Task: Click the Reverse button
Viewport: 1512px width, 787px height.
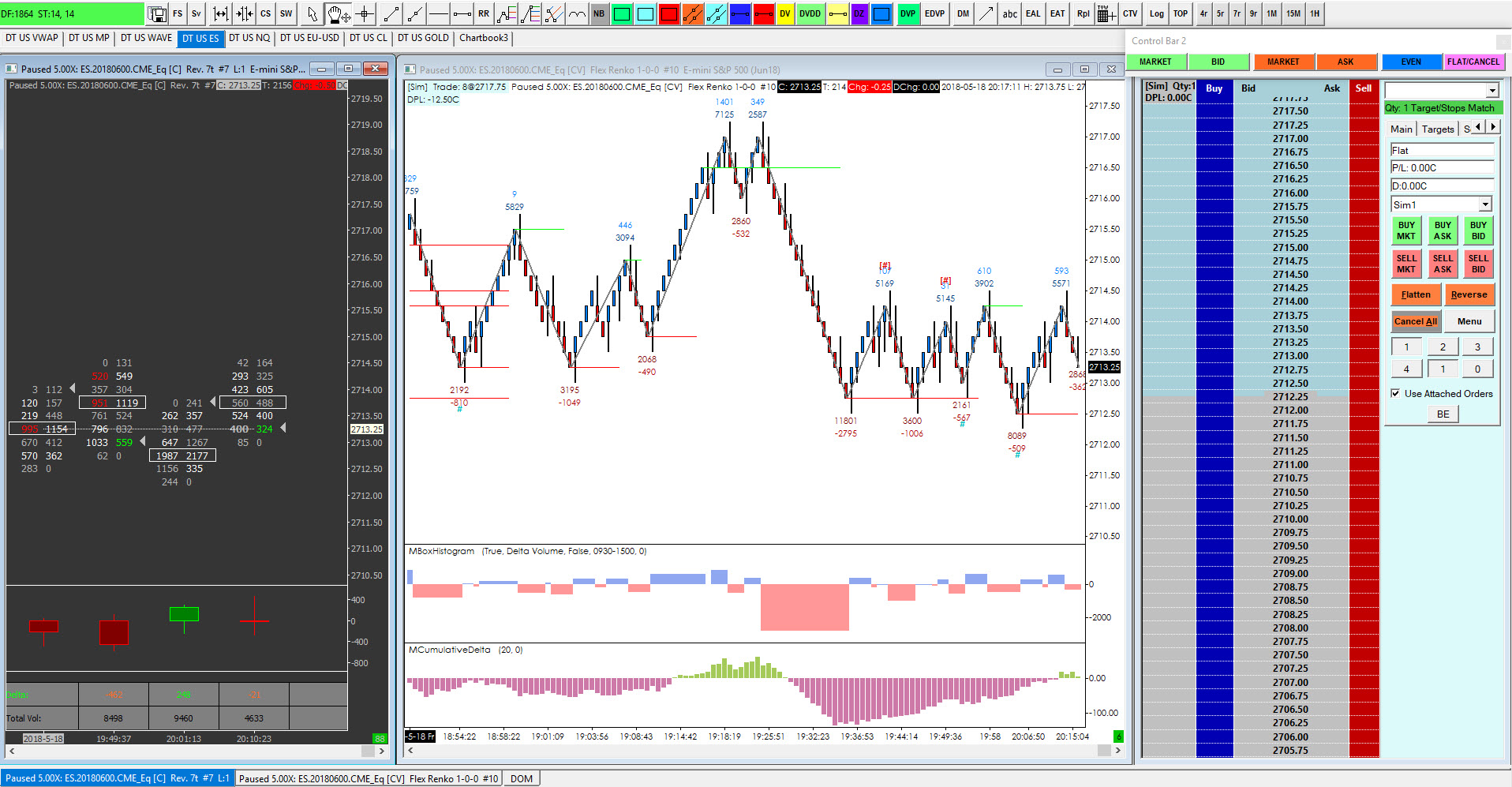Action: (1469, 294)
